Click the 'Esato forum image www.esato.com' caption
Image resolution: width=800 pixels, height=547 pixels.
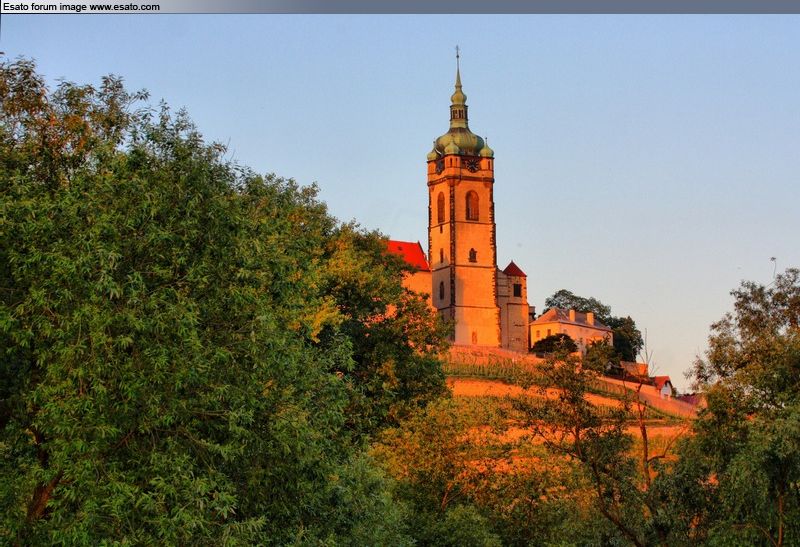tap(81, 7)
